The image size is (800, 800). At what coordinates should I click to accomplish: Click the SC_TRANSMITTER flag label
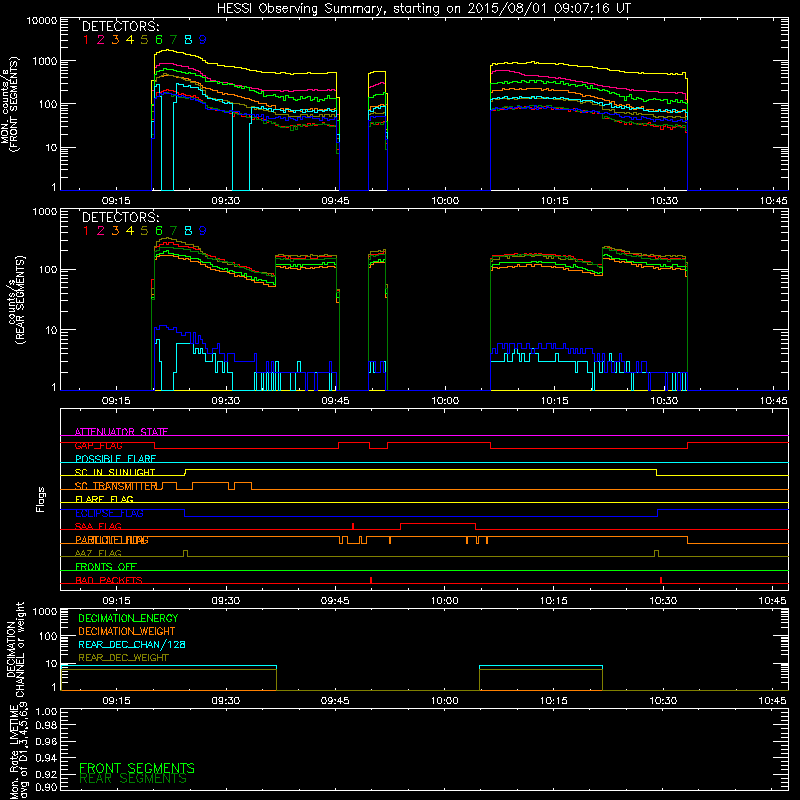point(116,486)
